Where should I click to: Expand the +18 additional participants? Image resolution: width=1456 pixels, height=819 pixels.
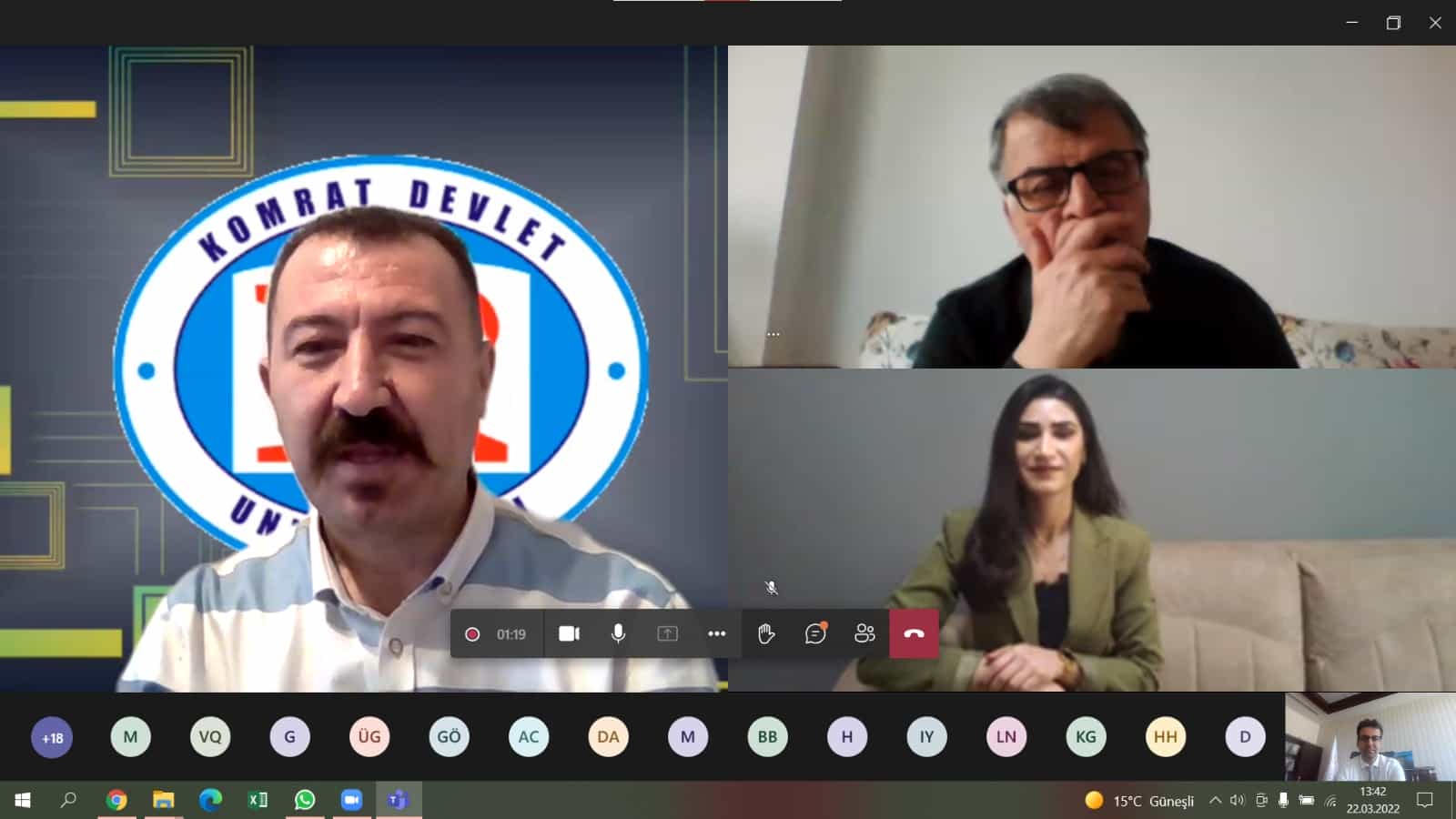click(52, 737)
